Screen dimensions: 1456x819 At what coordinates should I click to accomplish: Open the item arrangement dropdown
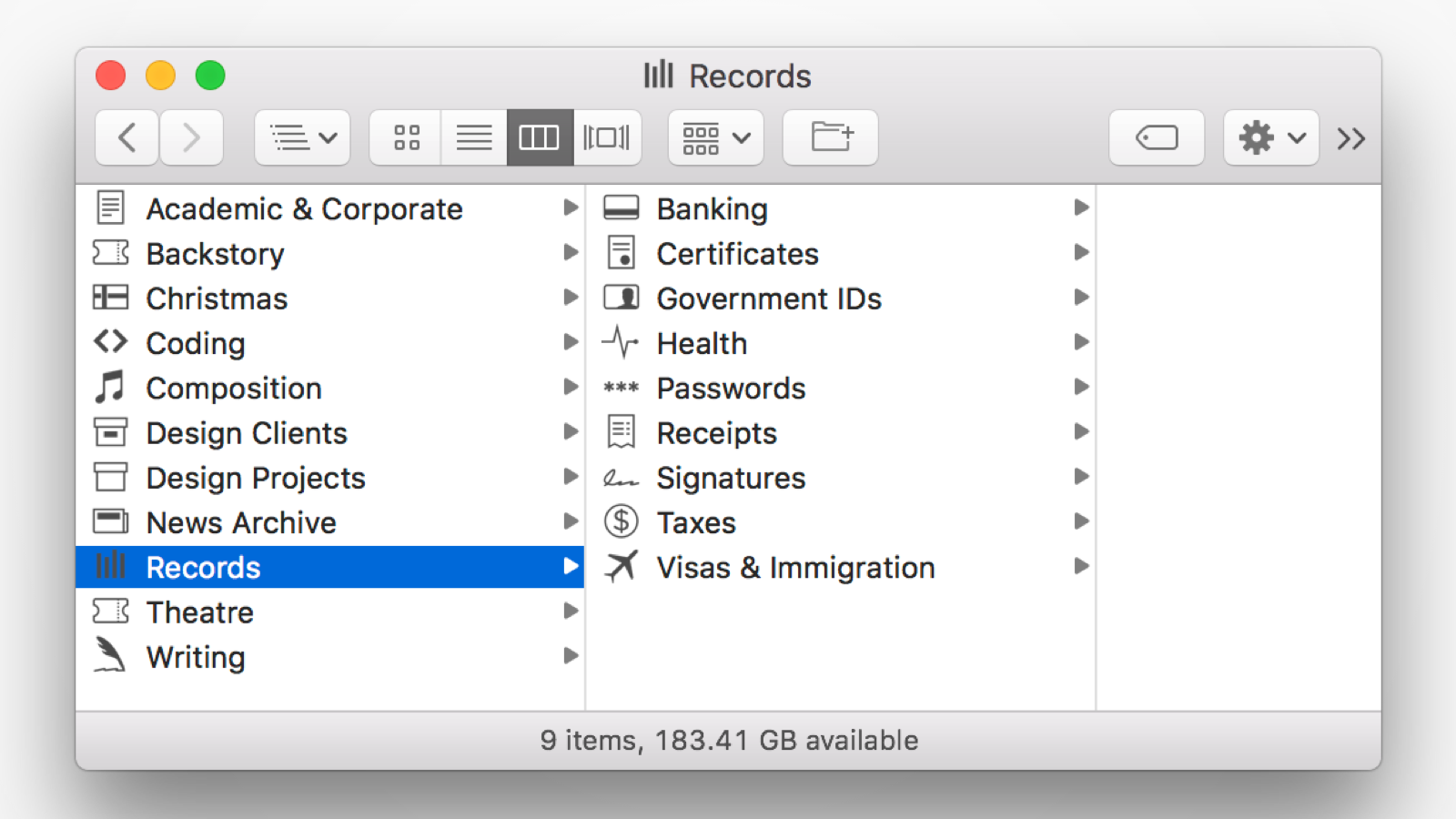click(715, 138)
